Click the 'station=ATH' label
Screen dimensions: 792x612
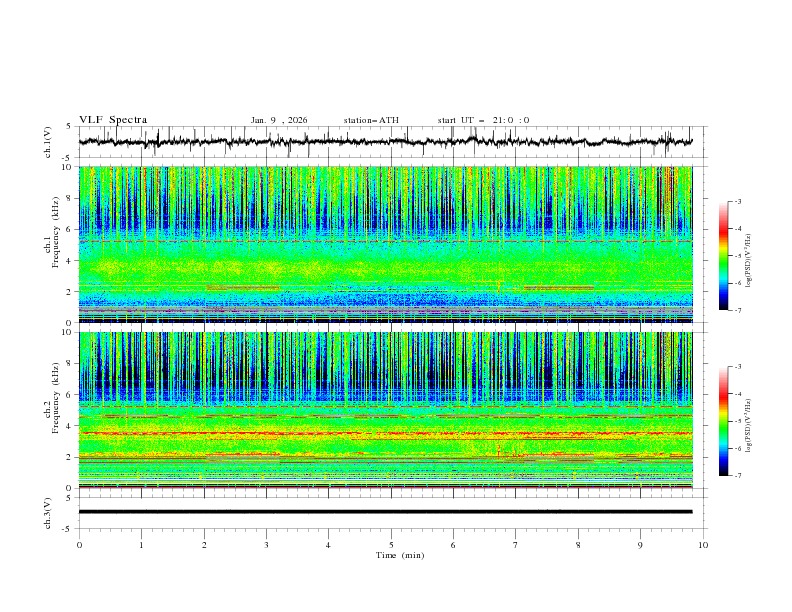tap(371, 120)
